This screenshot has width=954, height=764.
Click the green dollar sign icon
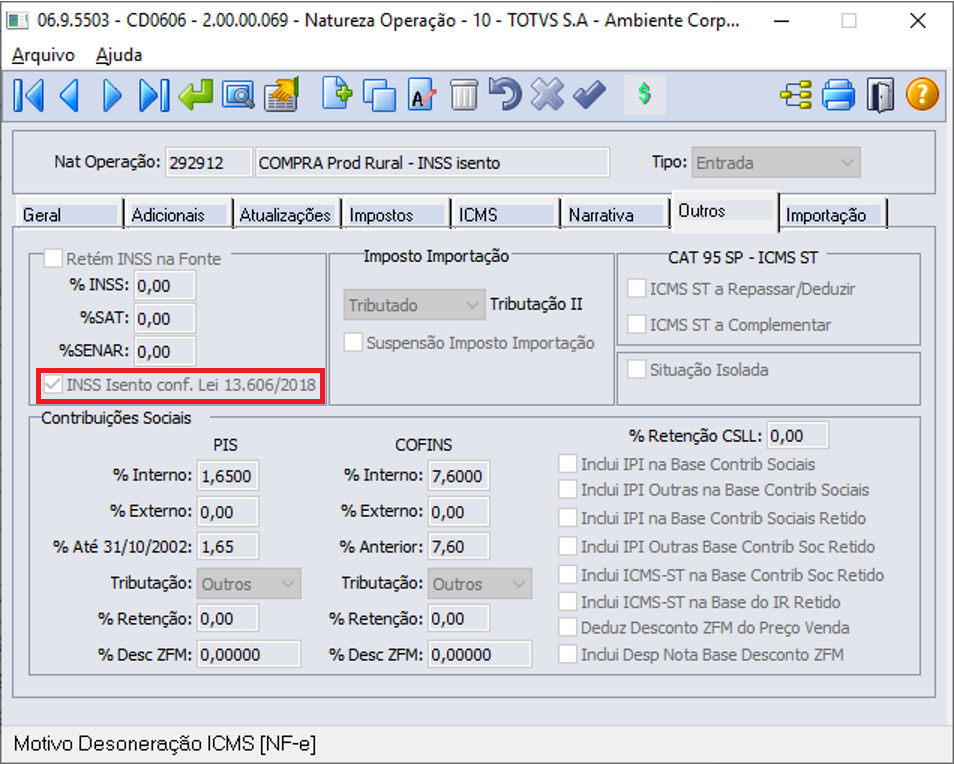pyautogui.click(x=644, y=94)
